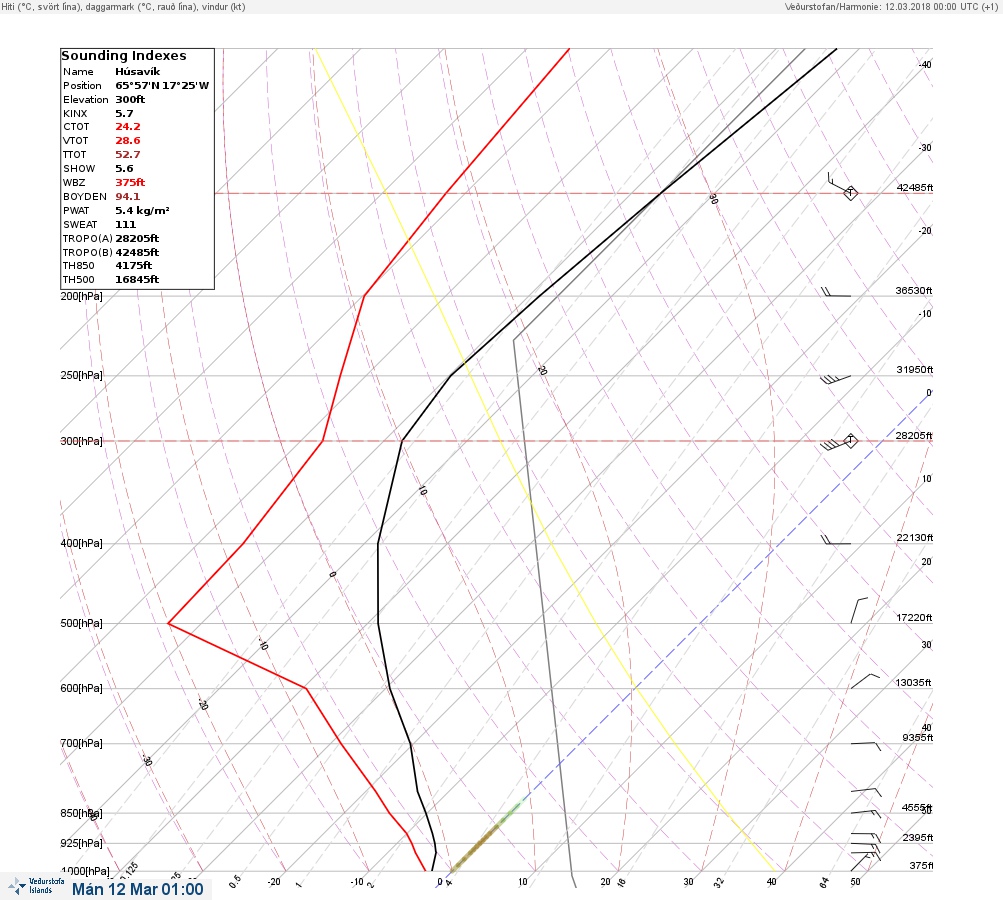The width and height of the screenshot is (1003, 900).
Task: Click the wind barb at 700 hPa
Action: (865, 746)
